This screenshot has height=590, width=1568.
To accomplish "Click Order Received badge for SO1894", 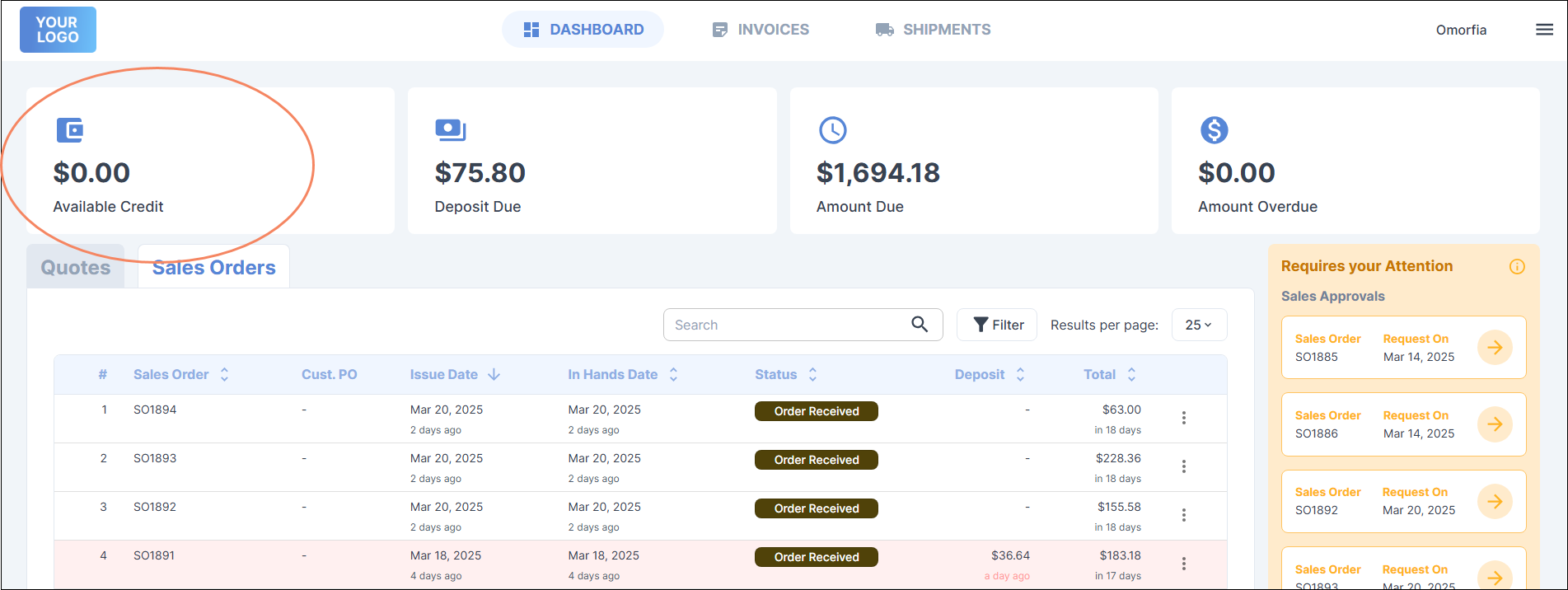I will [x=817, y=411].
